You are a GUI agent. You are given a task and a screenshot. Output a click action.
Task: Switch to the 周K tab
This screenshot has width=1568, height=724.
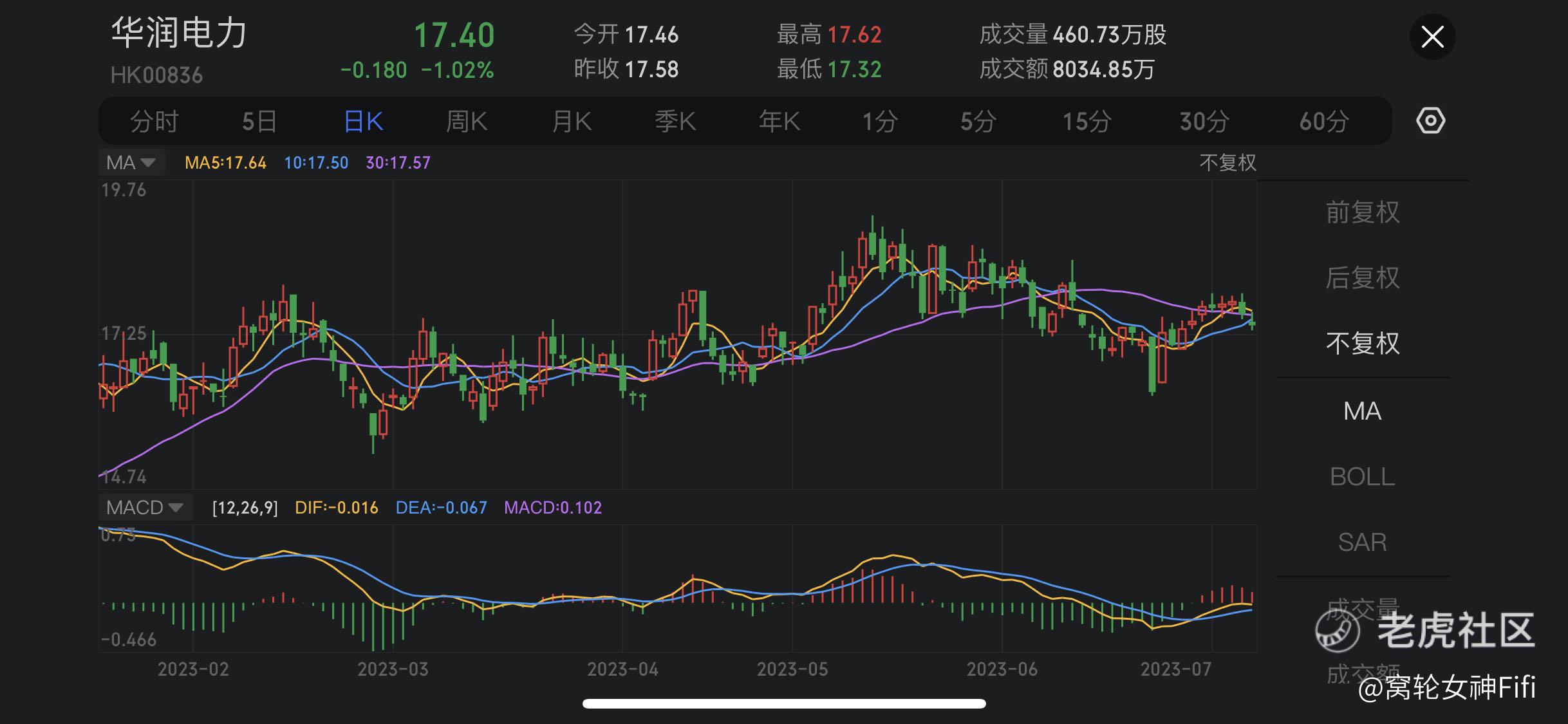click(x=467, y=121)
